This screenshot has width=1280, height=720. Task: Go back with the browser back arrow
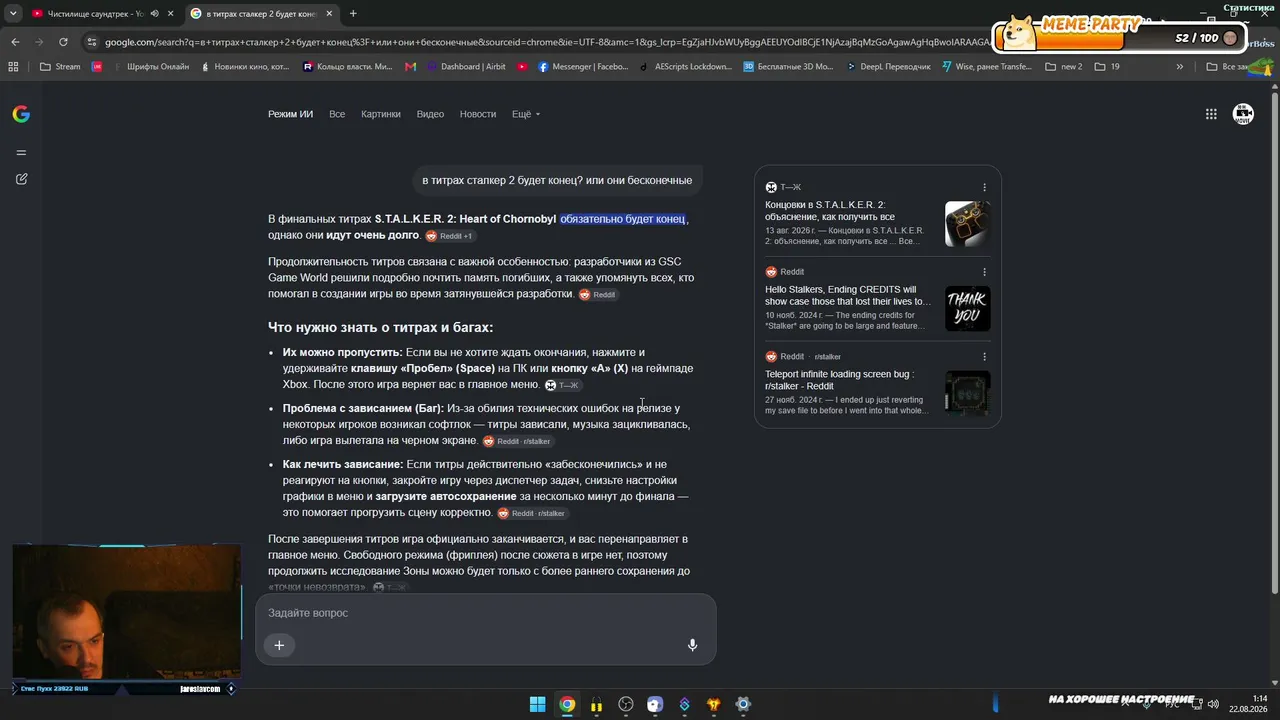(15, 42)
